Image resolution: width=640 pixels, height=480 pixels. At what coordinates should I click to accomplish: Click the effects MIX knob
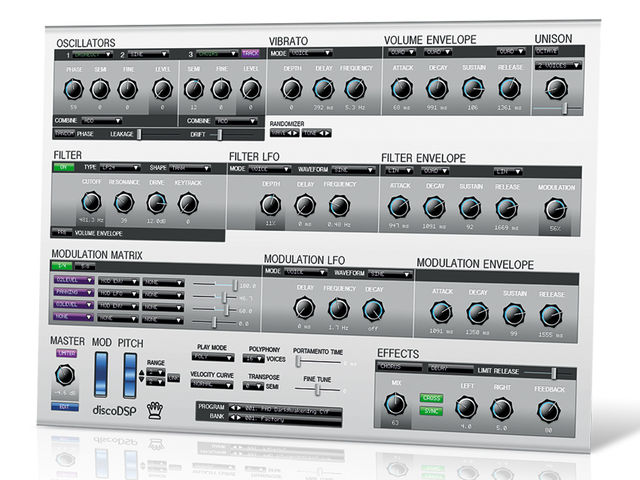pos(395,404)
